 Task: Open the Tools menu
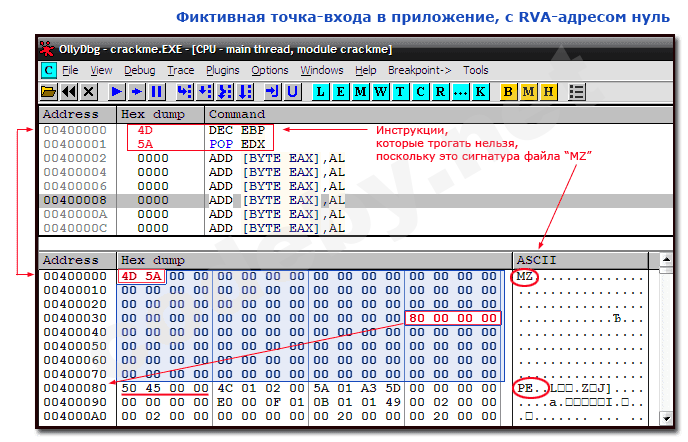click(476, 70)
